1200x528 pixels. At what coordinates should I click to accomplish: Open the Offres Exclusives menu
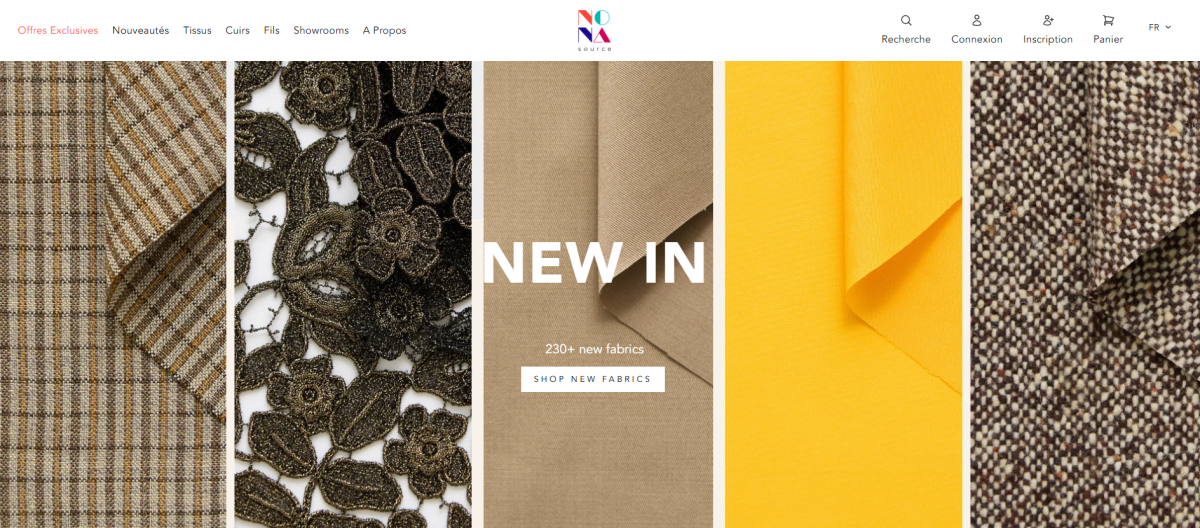(x=58, y=30)
